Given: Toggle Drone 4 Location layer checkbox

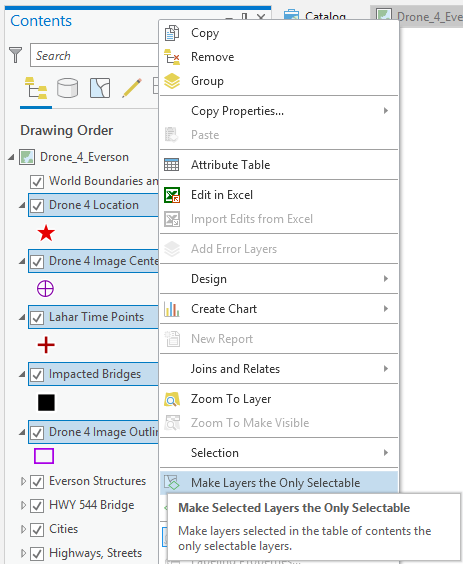Looking at the screenshot, I should pyautogui.click(x=37, y=206).
